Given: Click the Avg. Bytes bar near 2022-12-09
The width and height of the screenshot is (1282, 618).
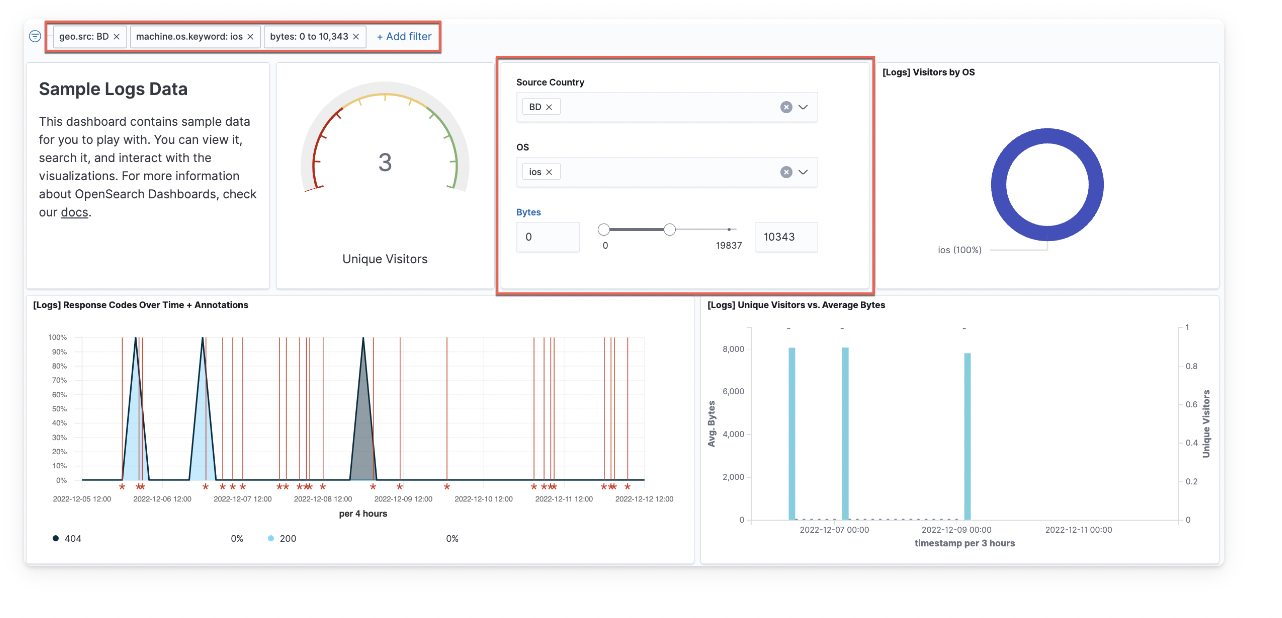Looking at the screenshot, I should [967, 436].
